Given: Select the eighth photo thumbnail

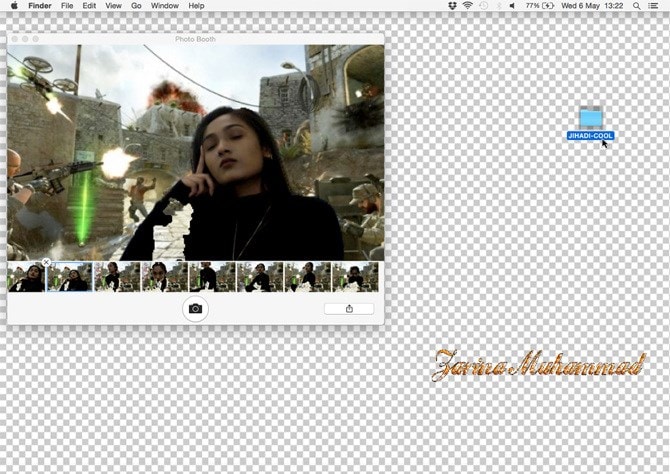Looking at the screenshot, I should (x=355, y=277).
